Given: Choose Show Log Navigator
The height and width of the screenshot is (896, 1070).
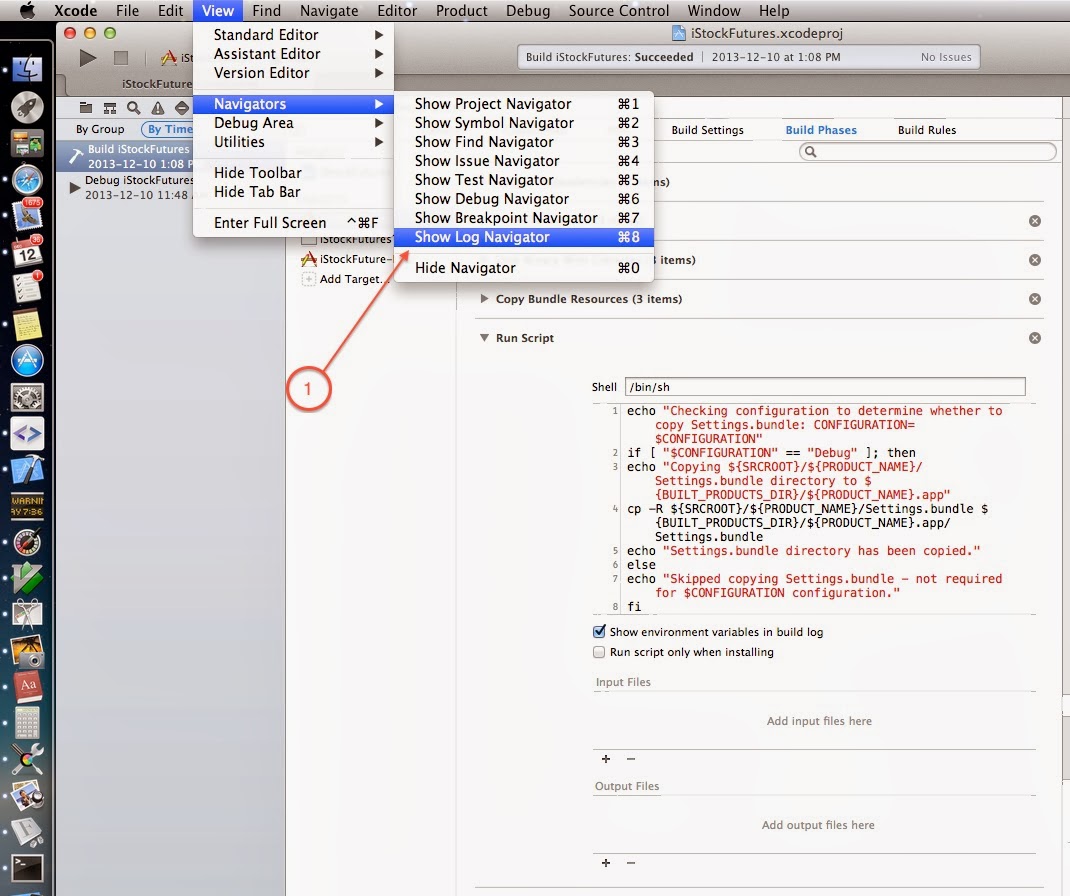Looking at the screenshot, I should click(x=524, y=237).
